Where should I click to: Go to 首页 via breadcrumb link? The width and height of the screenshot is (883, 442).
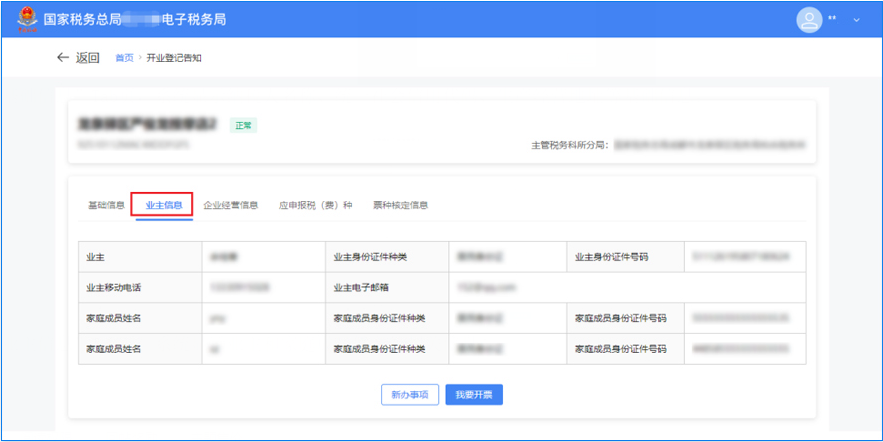(124, 58)
